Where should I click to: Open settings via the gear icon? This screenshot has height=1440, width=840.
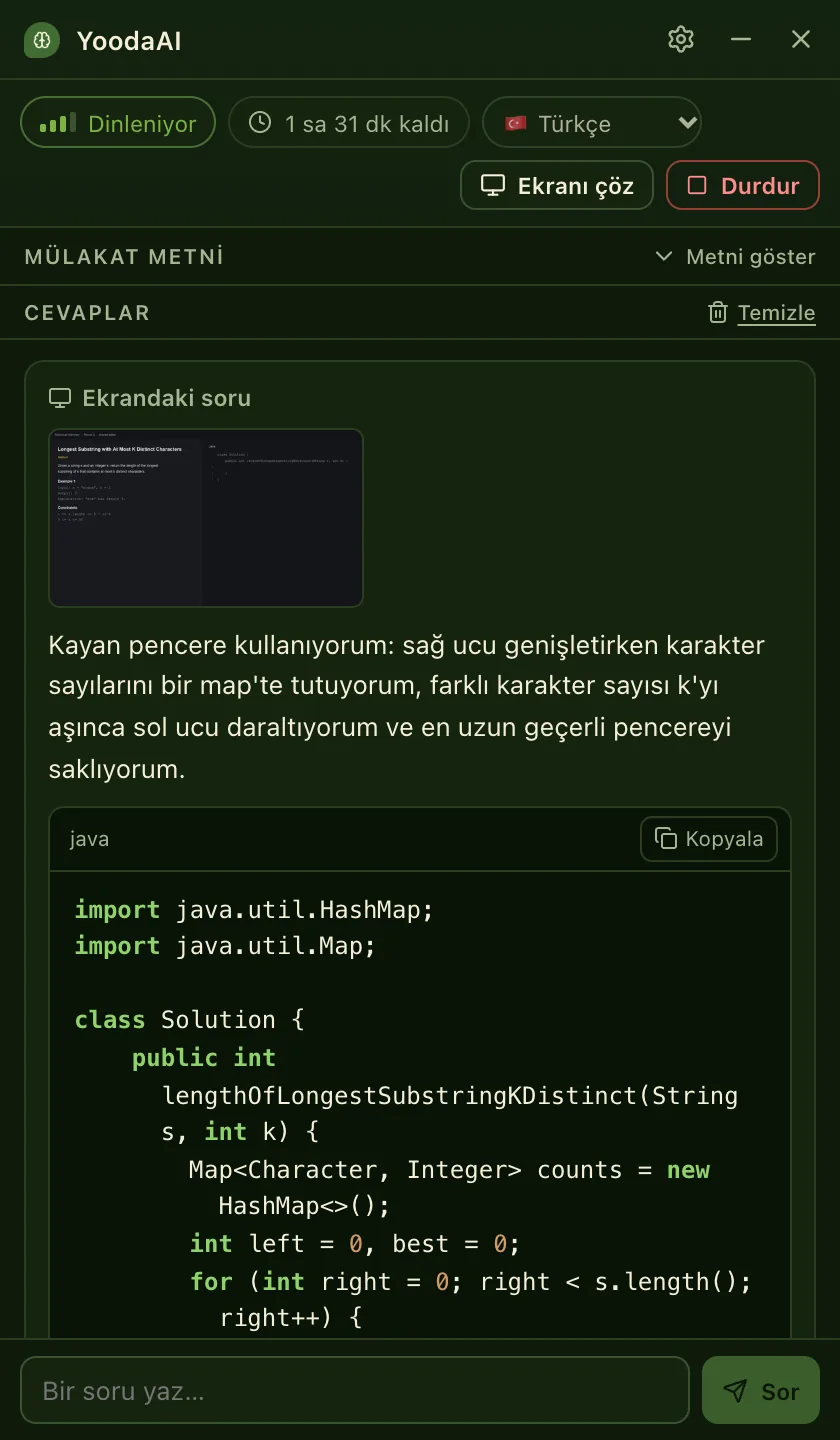(681, 39)
